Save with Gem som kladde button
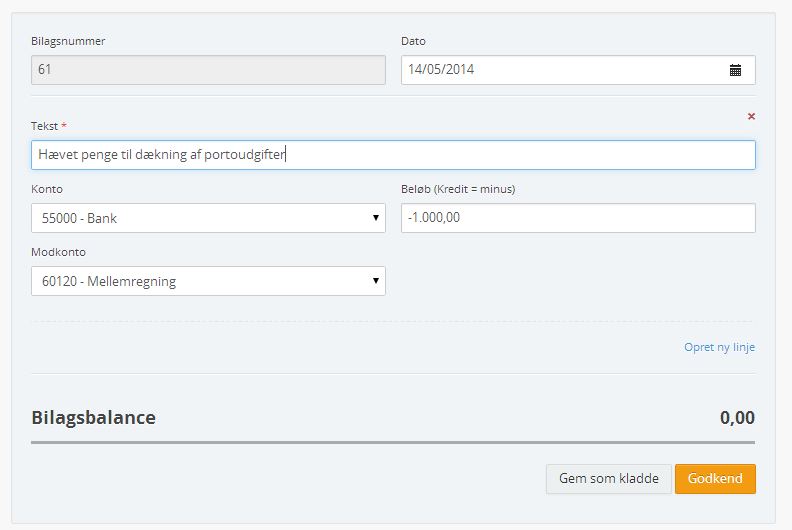 coord(609,478)
